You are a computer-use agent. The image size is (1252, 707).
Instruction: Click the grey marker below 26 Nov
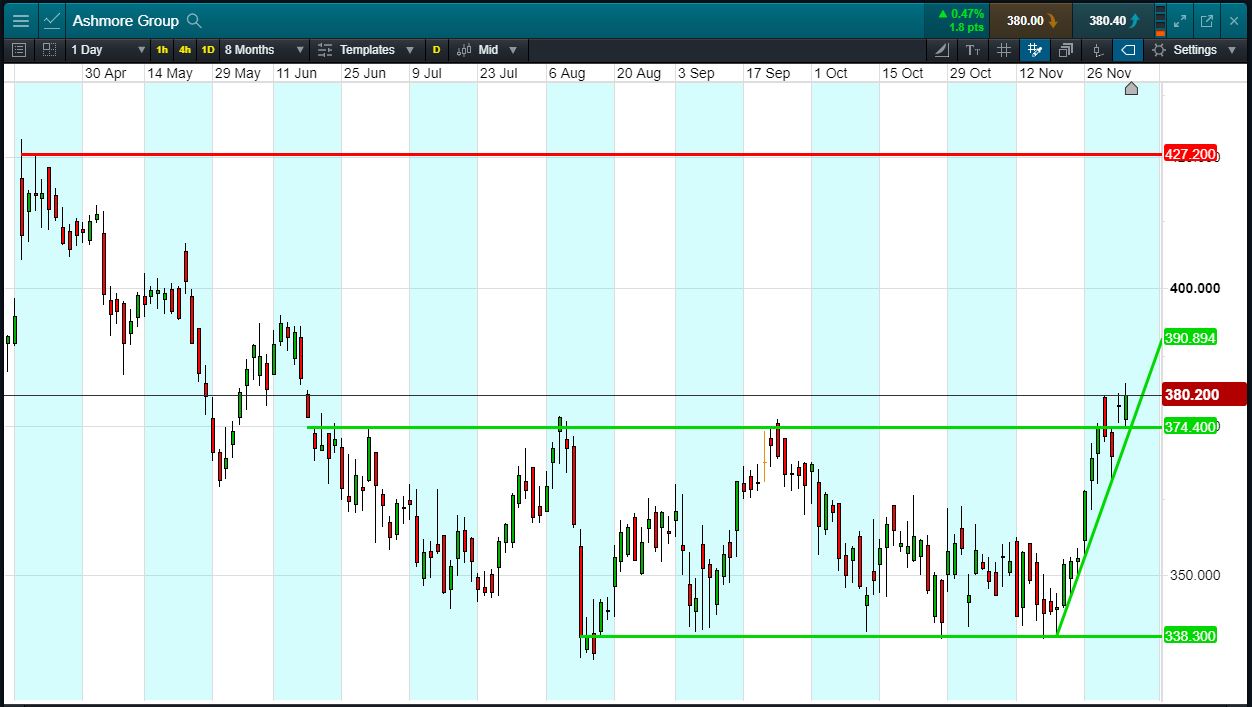[1131, 89]
